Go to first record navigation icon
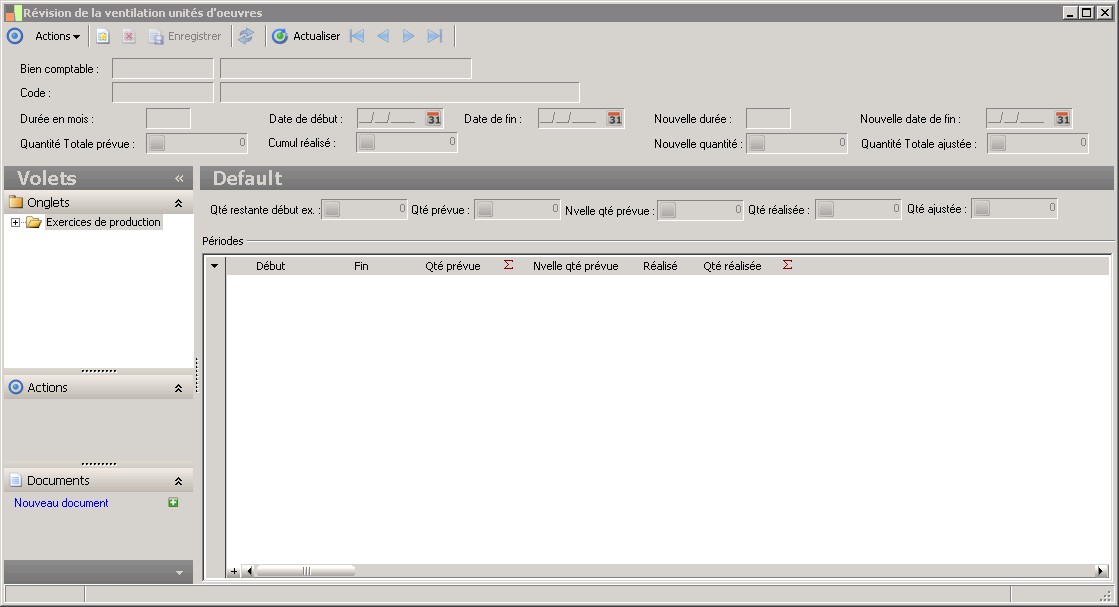Image resolution: width=1119 pixels, height=607 pixels. [x=357, y=36]
